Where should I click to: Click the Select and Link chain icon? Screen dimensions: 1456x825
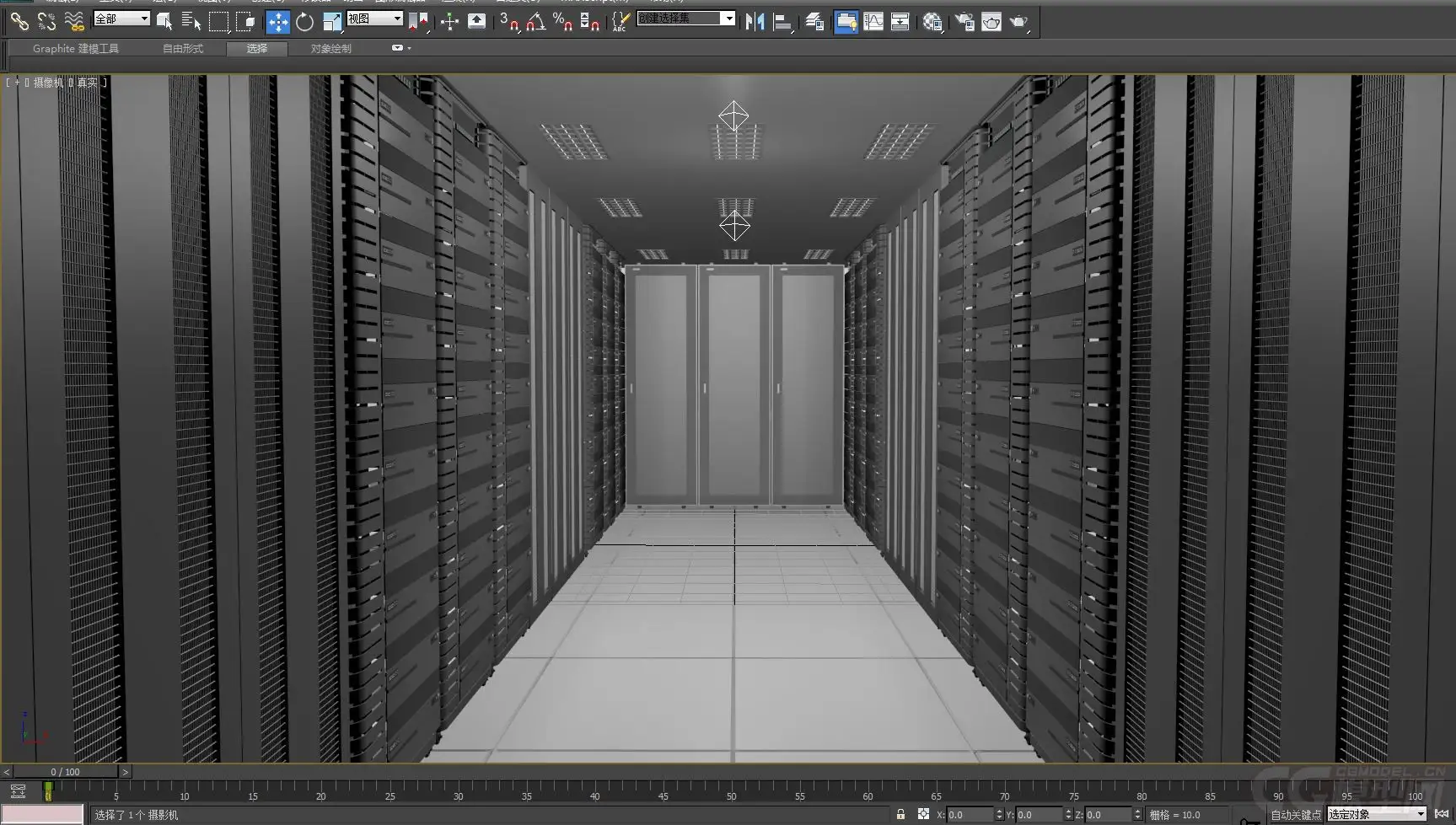point(19,21)
